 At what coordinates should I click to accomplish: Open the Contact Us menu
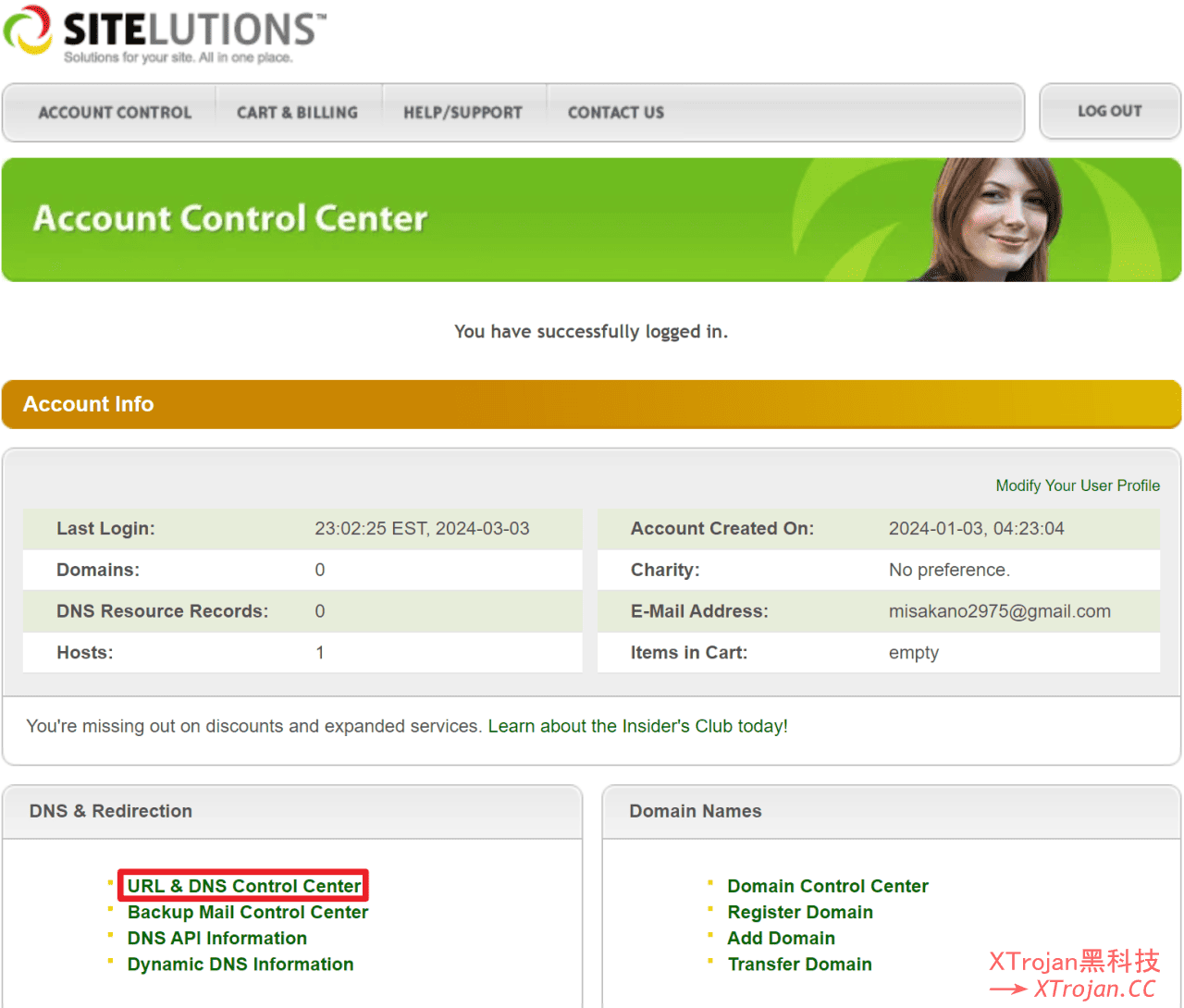coord(616,113)
